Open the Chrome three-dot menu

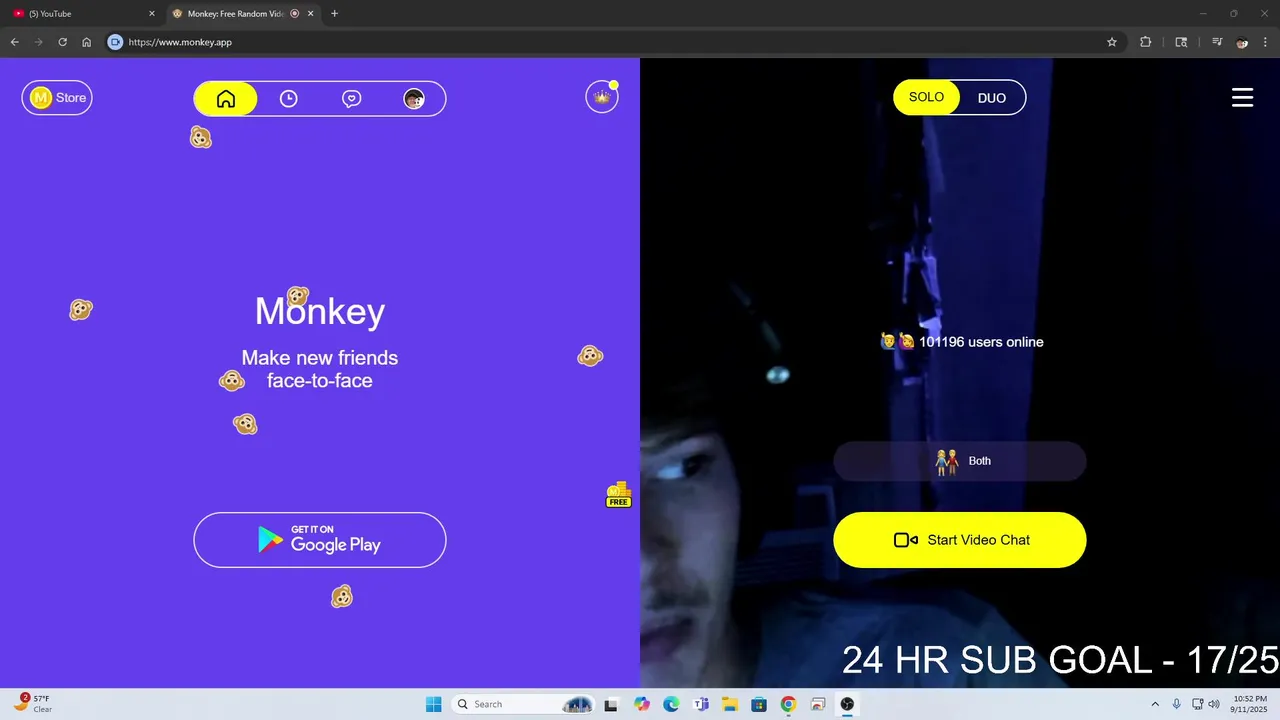1265,42
